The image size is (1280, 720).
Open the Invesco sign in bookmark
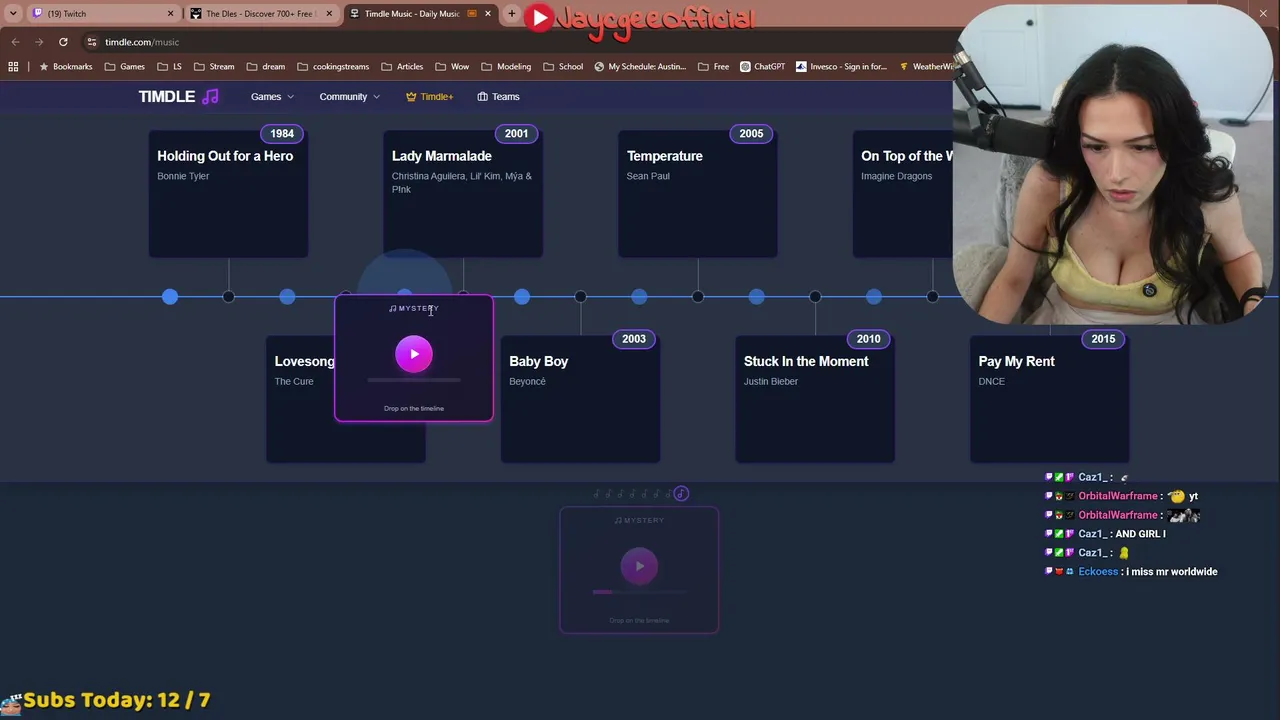point(841,67)
